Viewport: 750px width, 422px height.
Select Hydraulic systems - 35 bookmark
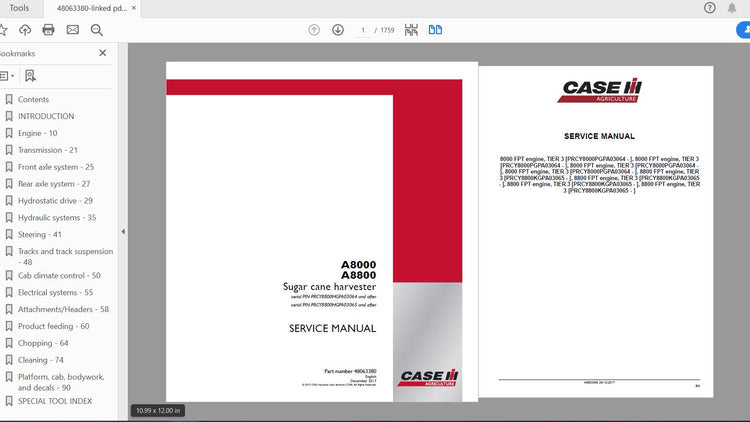(57, 218)
